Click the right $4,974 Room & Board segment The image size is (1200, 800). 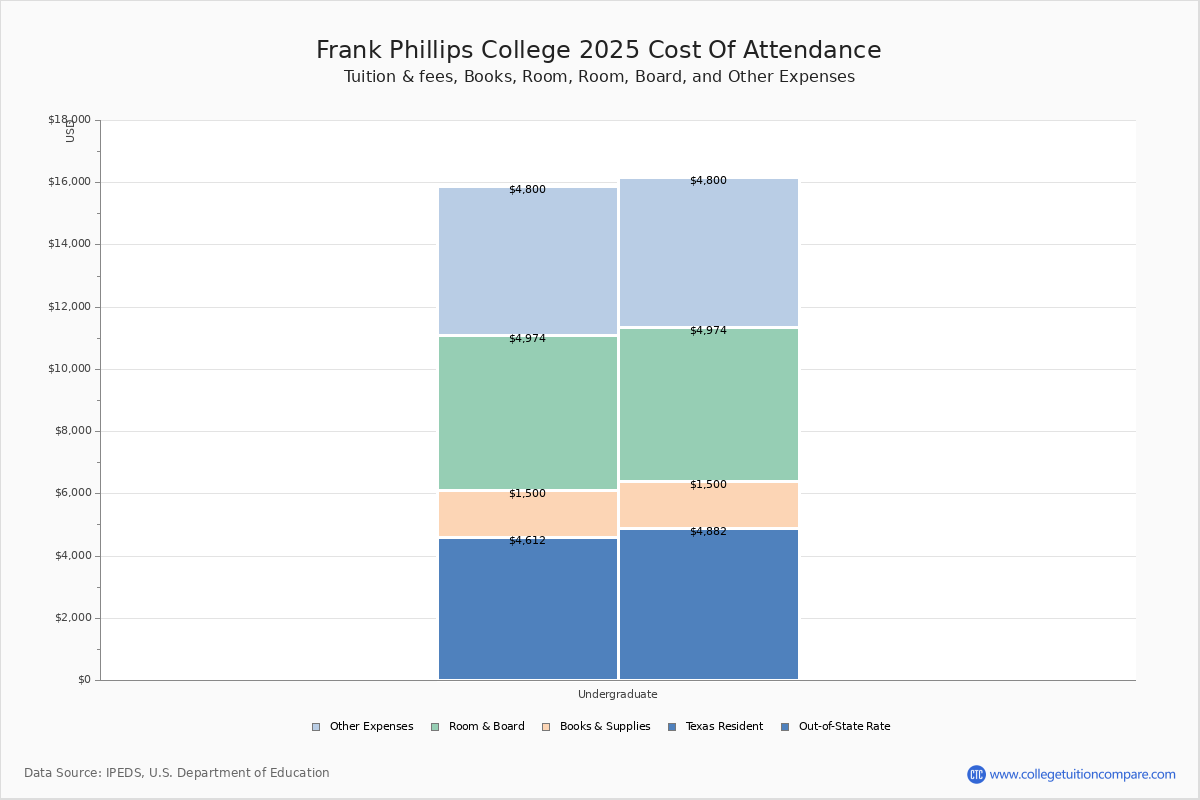[709, 404]
